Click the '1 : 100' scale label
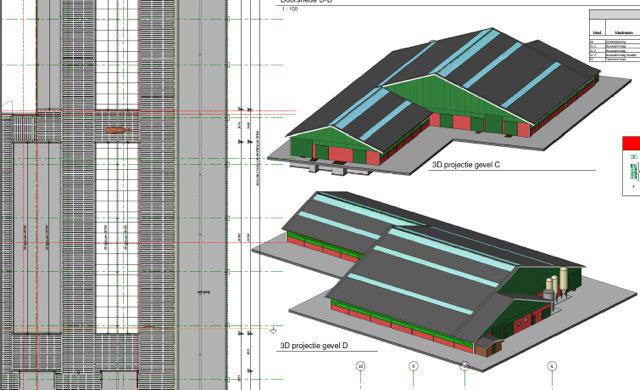The height and width of the screenshot is (390, 640). point(290,9)
